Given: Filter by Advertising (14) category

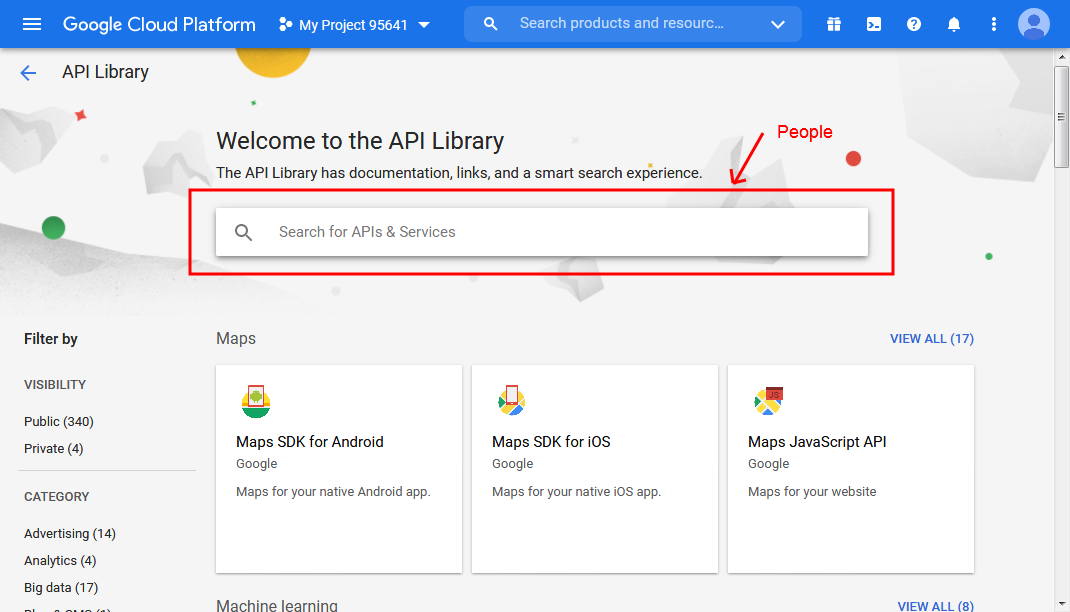Looking at the screenshot, I should [x=70, y=534].
